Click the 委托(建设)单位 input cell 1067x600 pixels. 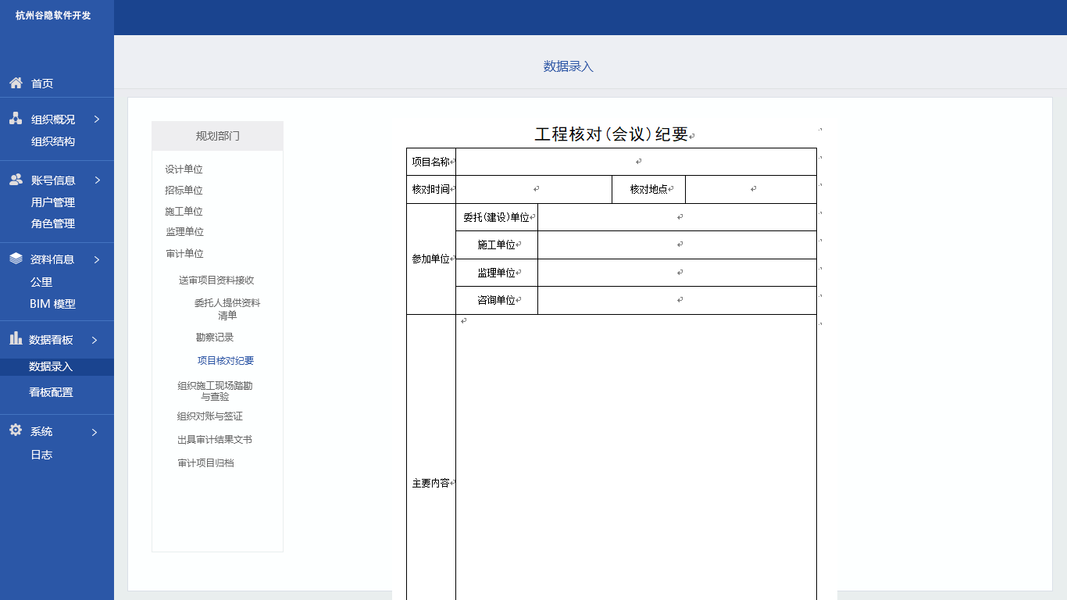point(677,217)
